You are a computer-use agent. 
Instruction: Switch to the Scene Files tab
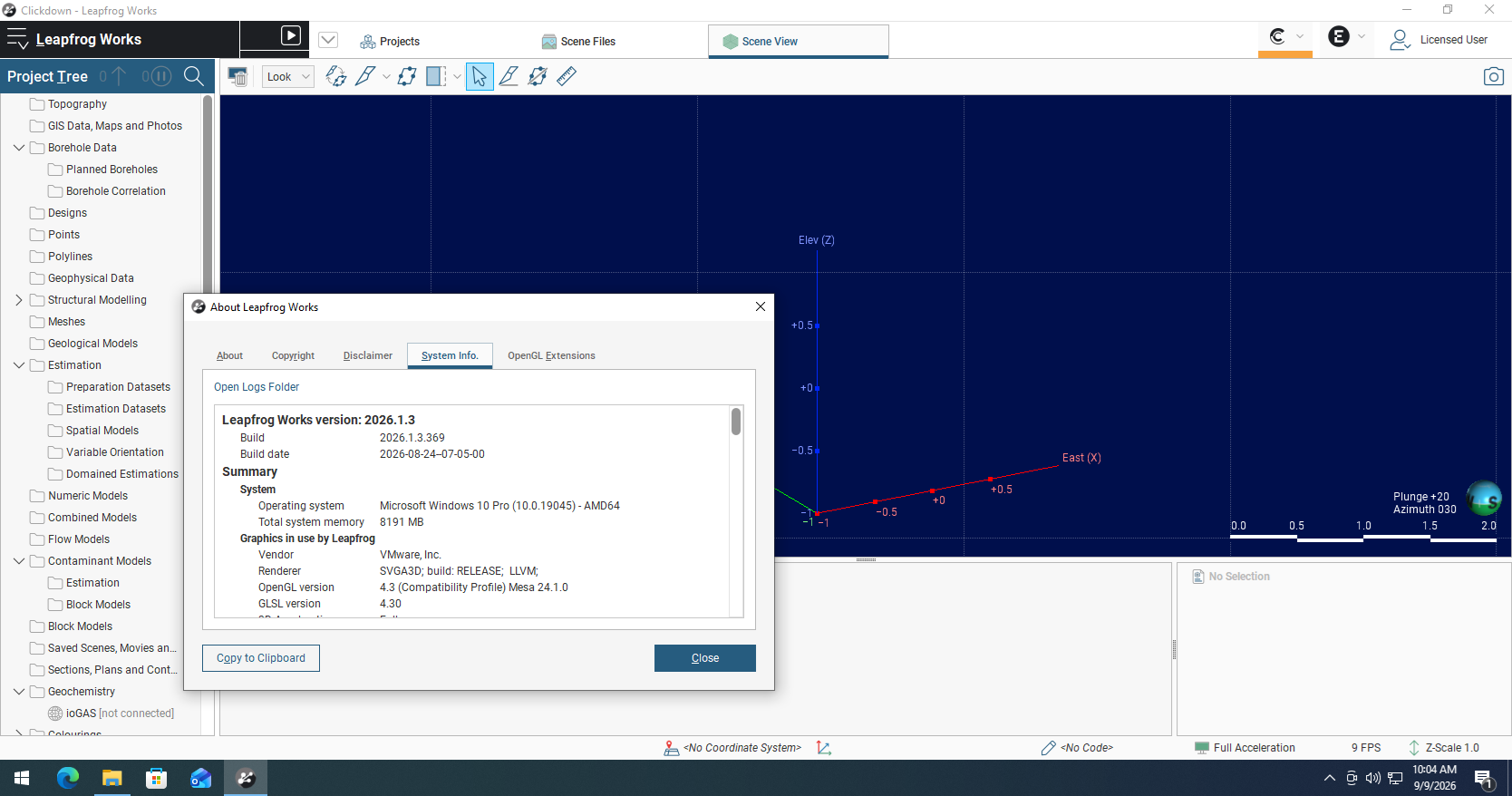pyautogui.click(x=578, y=41)
